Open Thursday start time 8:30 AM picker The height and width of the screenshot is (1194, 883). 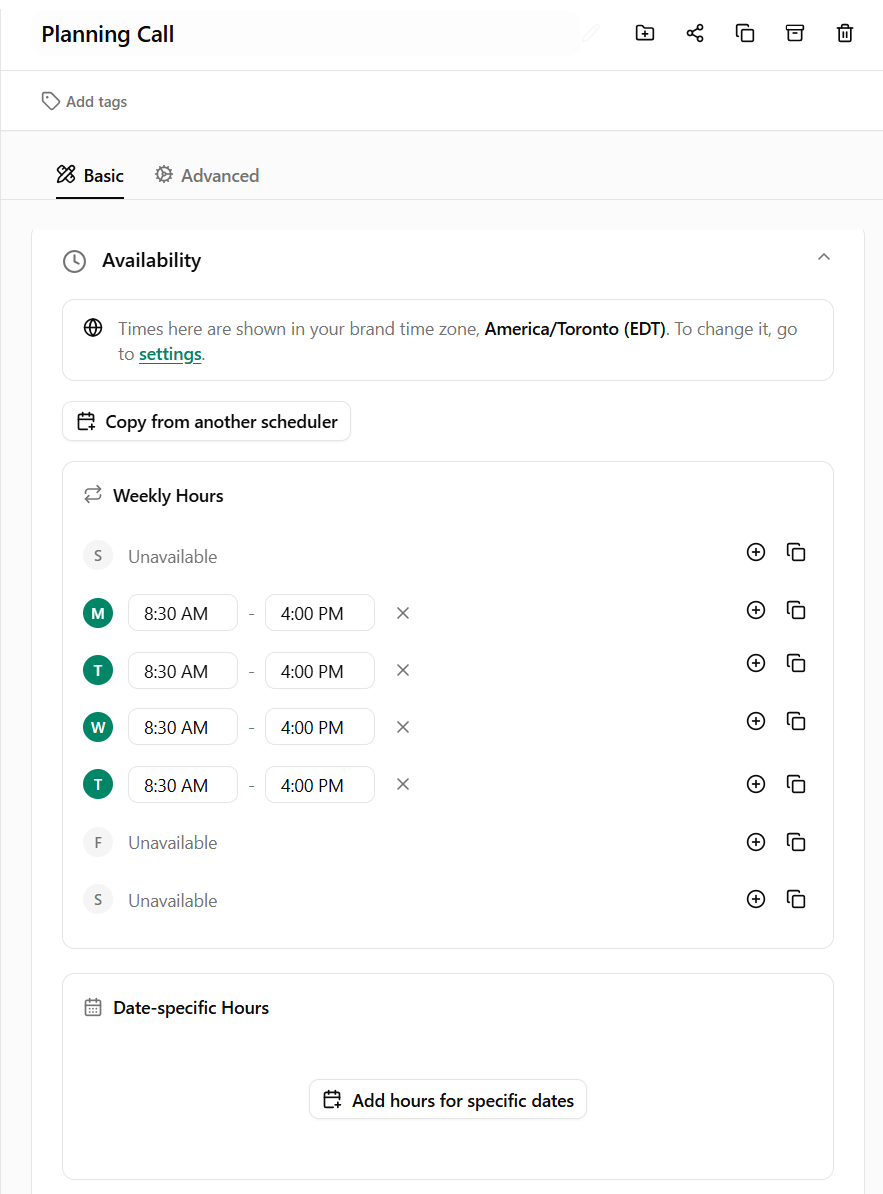pyautogui.click(x=183, y=785)
